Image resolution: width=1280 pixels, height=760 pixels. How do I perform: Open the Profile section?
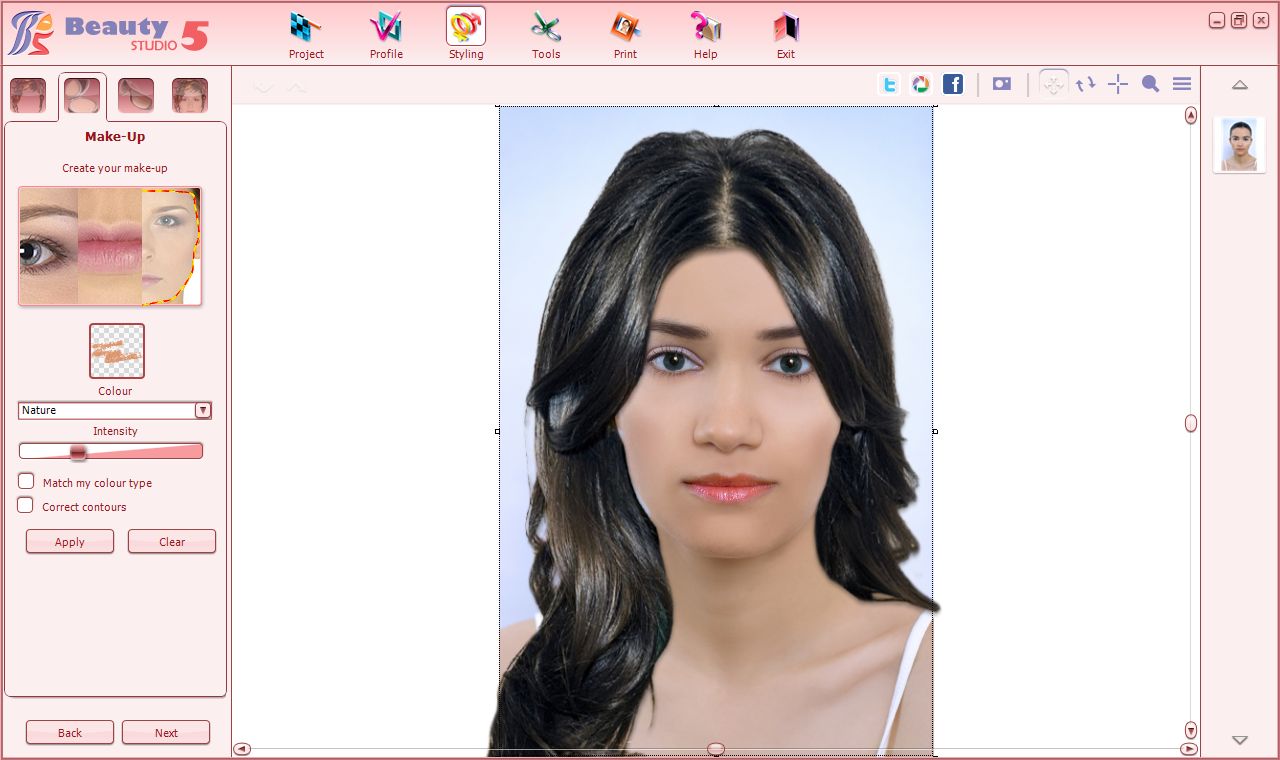386,35
